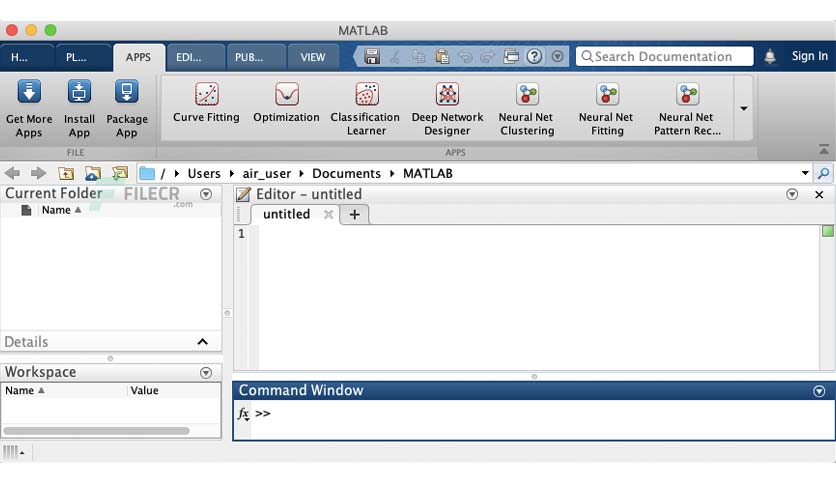The width and height of the screenshot is (836, 484).
Task: Close the Editor panel
Action: [819, 195]
